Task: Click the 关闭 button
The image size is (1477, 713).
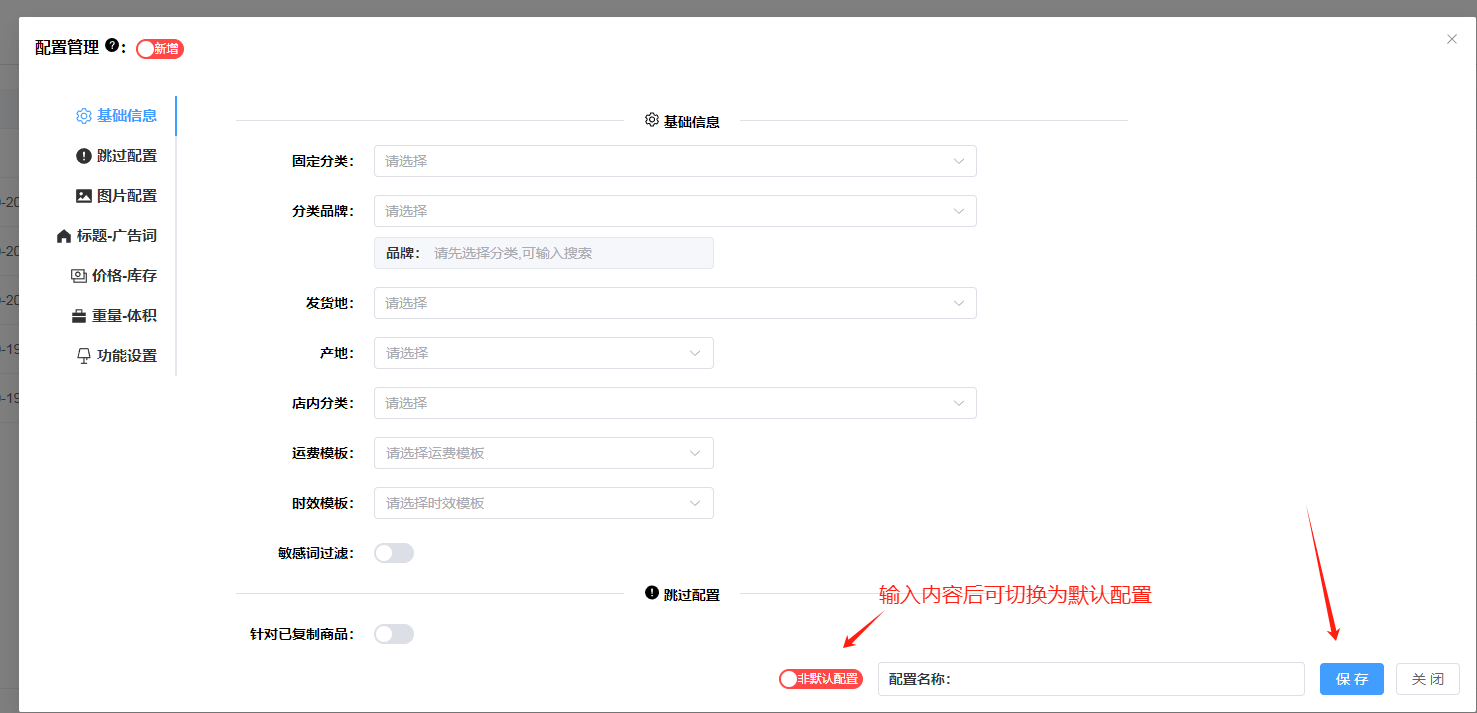Action: coord(1427,679)
